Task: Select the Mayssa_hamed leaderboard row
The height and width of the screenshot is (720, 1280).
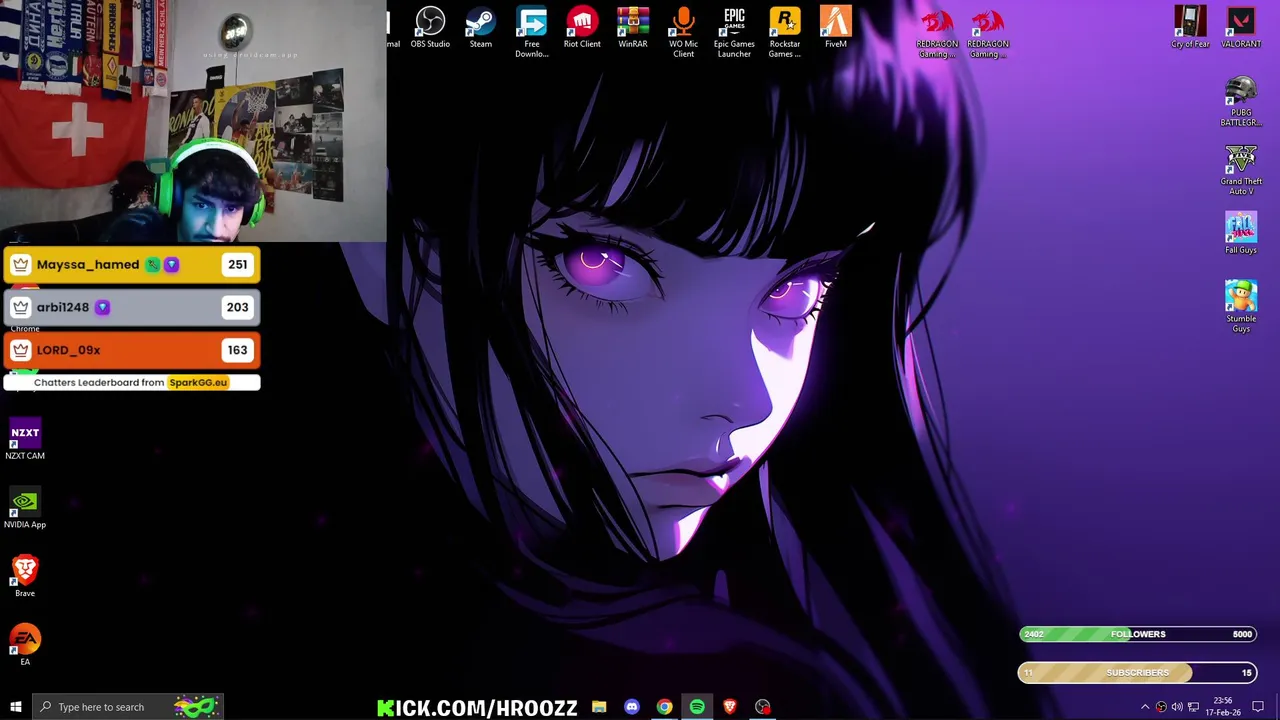Action: 132,265
